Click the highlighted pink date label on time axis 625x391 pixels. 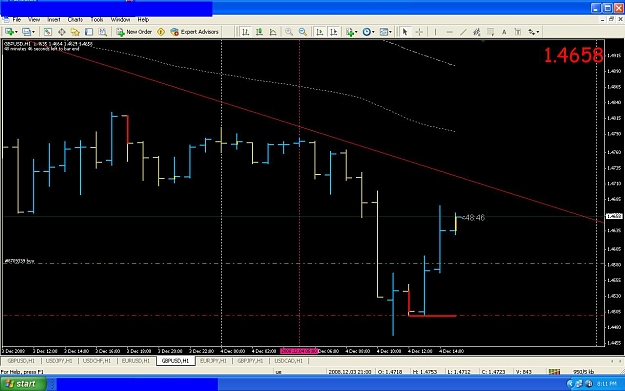pyautogui.click(x=299, y=351)
